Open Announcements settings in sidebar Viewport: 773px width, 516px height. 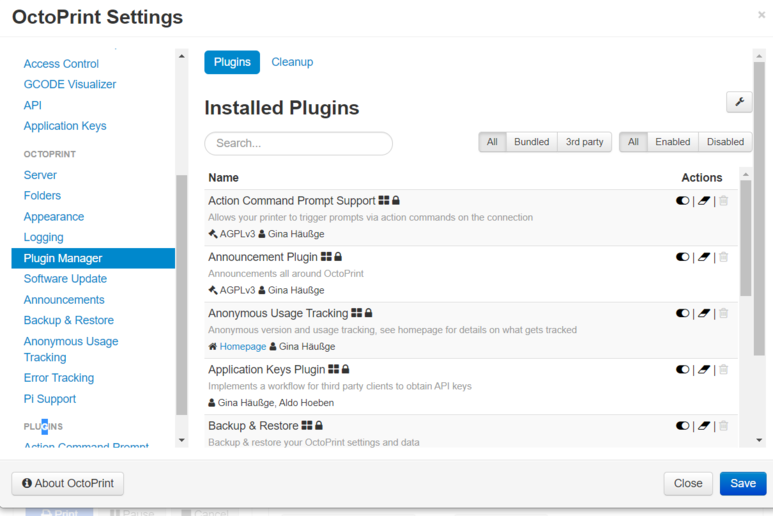(64, 300)
